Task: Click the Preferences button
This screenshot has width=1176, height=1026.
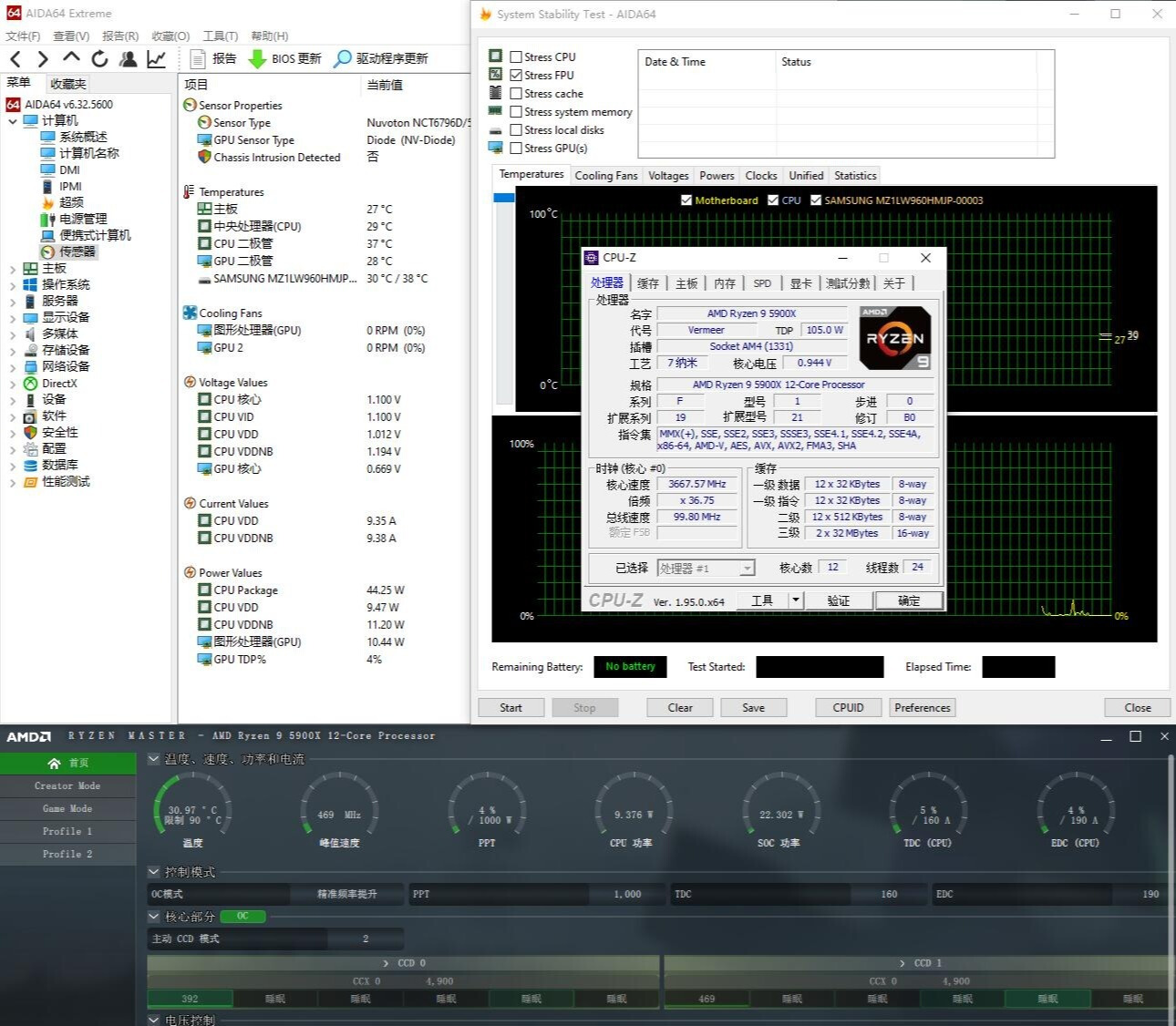Action: pos(922,708)
